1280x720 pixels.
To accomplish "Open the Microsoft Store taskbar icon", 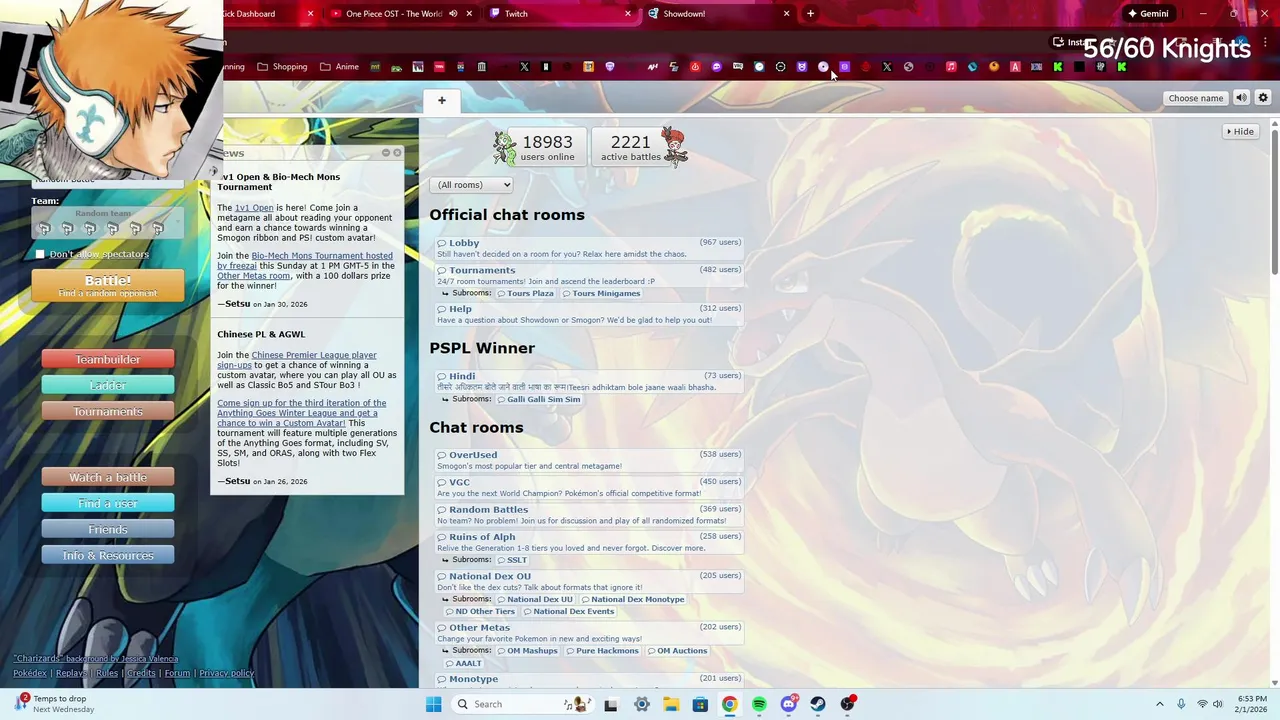I will pos(700,704).
